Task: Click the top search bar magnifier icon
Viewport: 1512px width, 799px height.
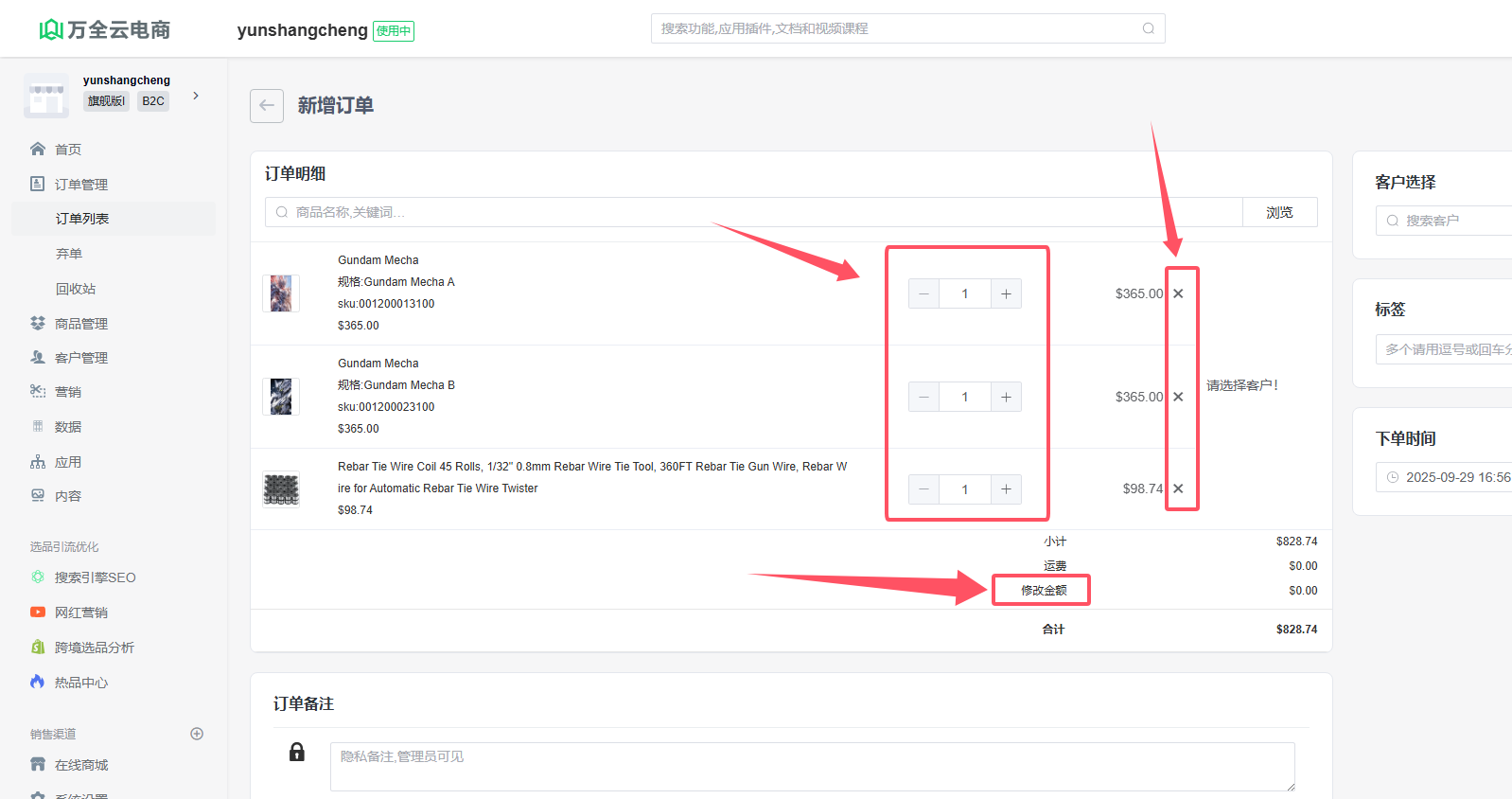Action: pyautogui.click(x=1148, y=28)
